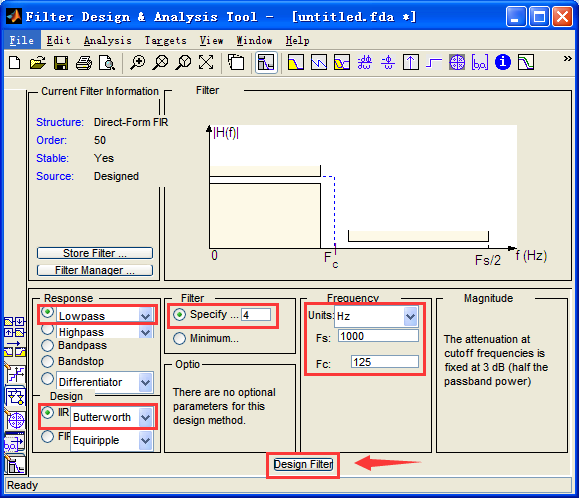
Task: Expand the Lowpass dropdown arrow
Action: point(145,316)
